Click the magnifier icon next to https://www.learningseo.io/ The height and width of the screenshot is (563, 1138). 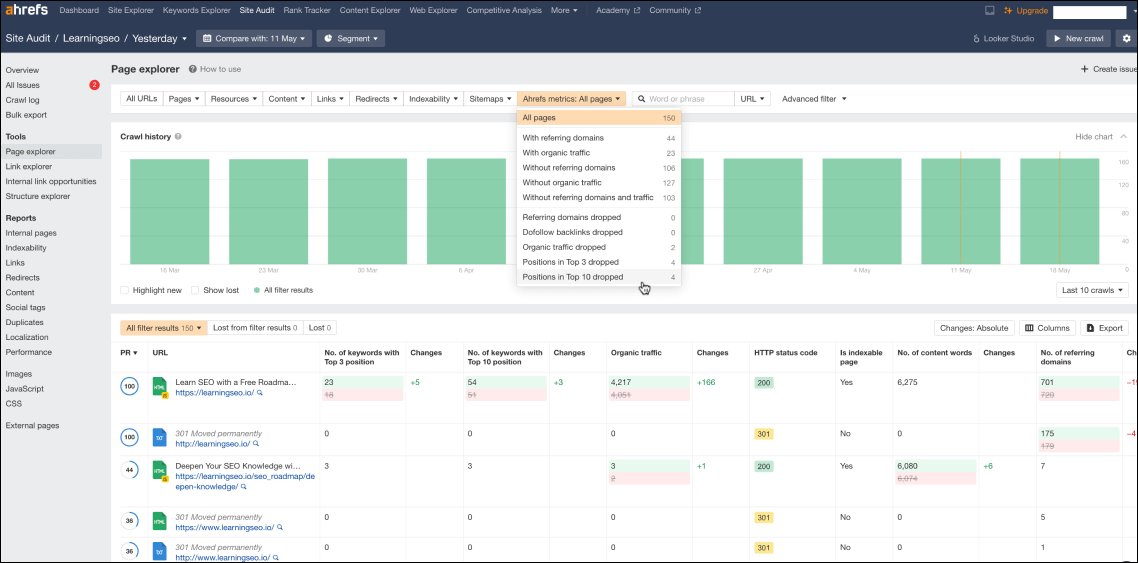point(279,527)
